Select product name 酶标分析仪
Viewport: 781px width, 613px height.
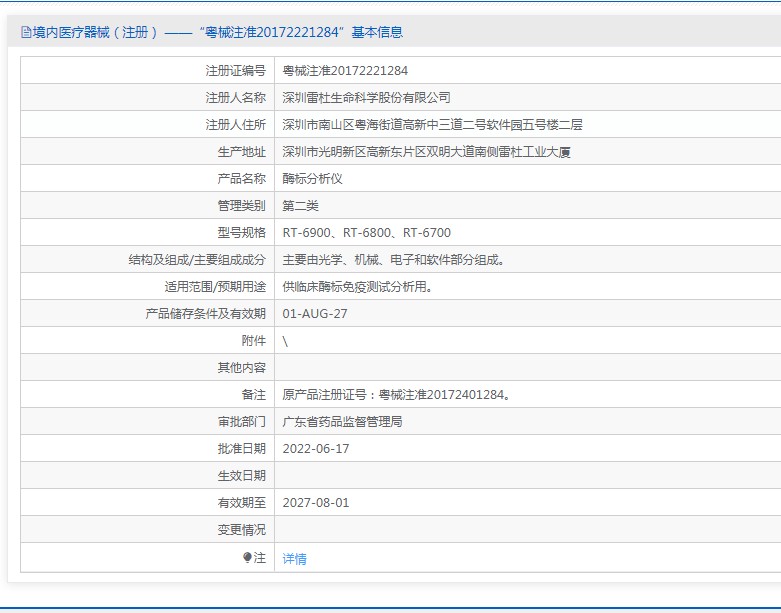(312, 179)
